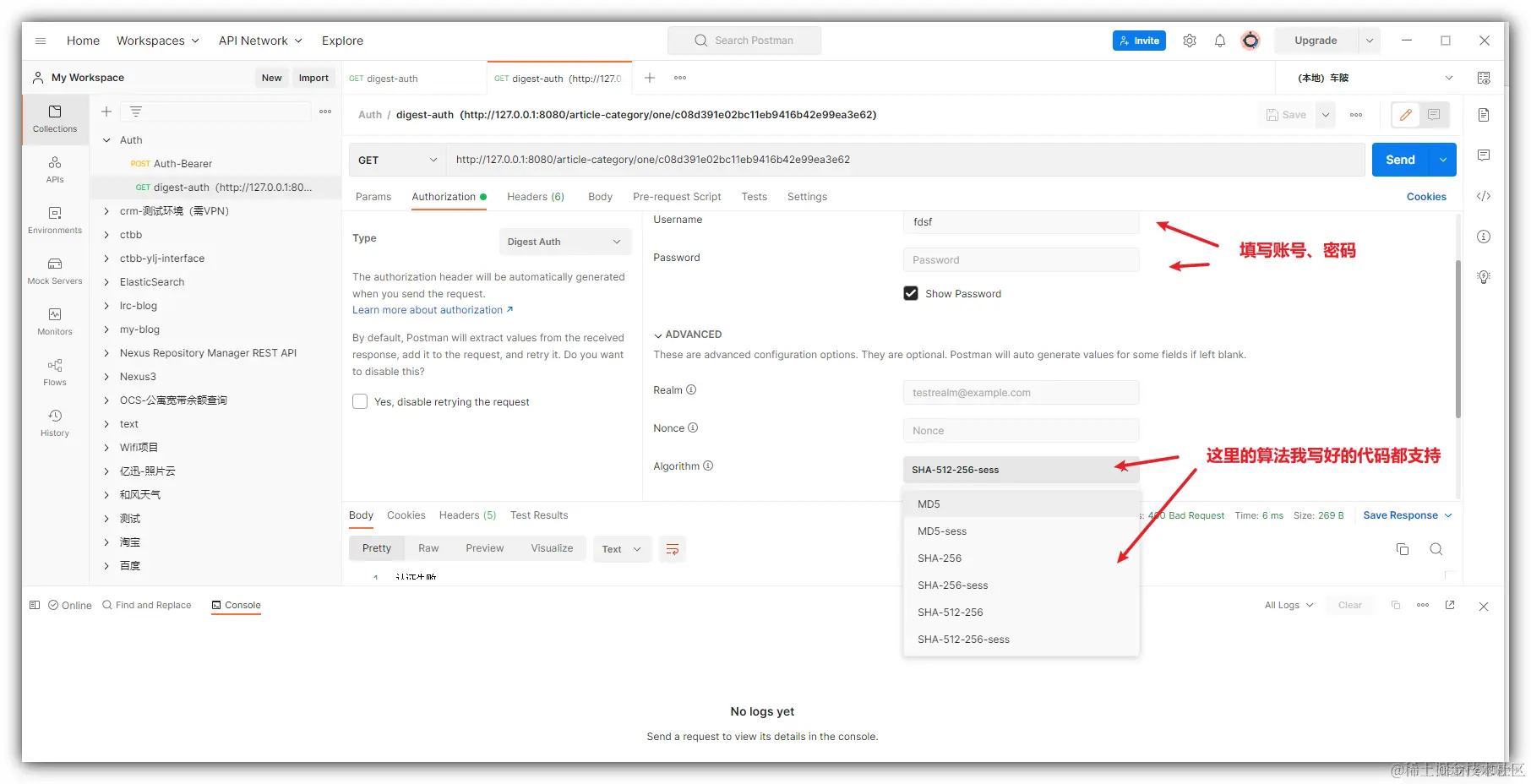
Task: Switch to edit mode pencil icon
Action: click(1406, 115)
